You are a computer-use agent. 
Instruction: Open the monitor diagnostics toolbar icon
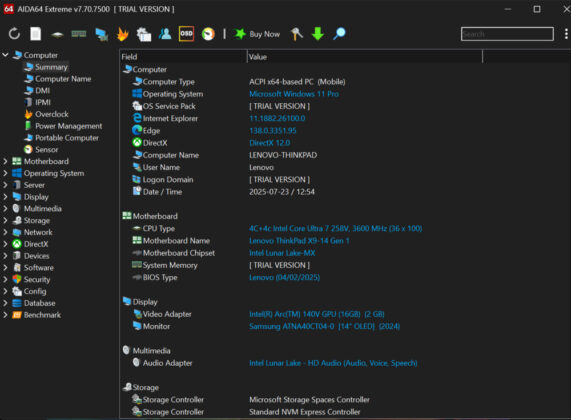[x=101, y=34]
